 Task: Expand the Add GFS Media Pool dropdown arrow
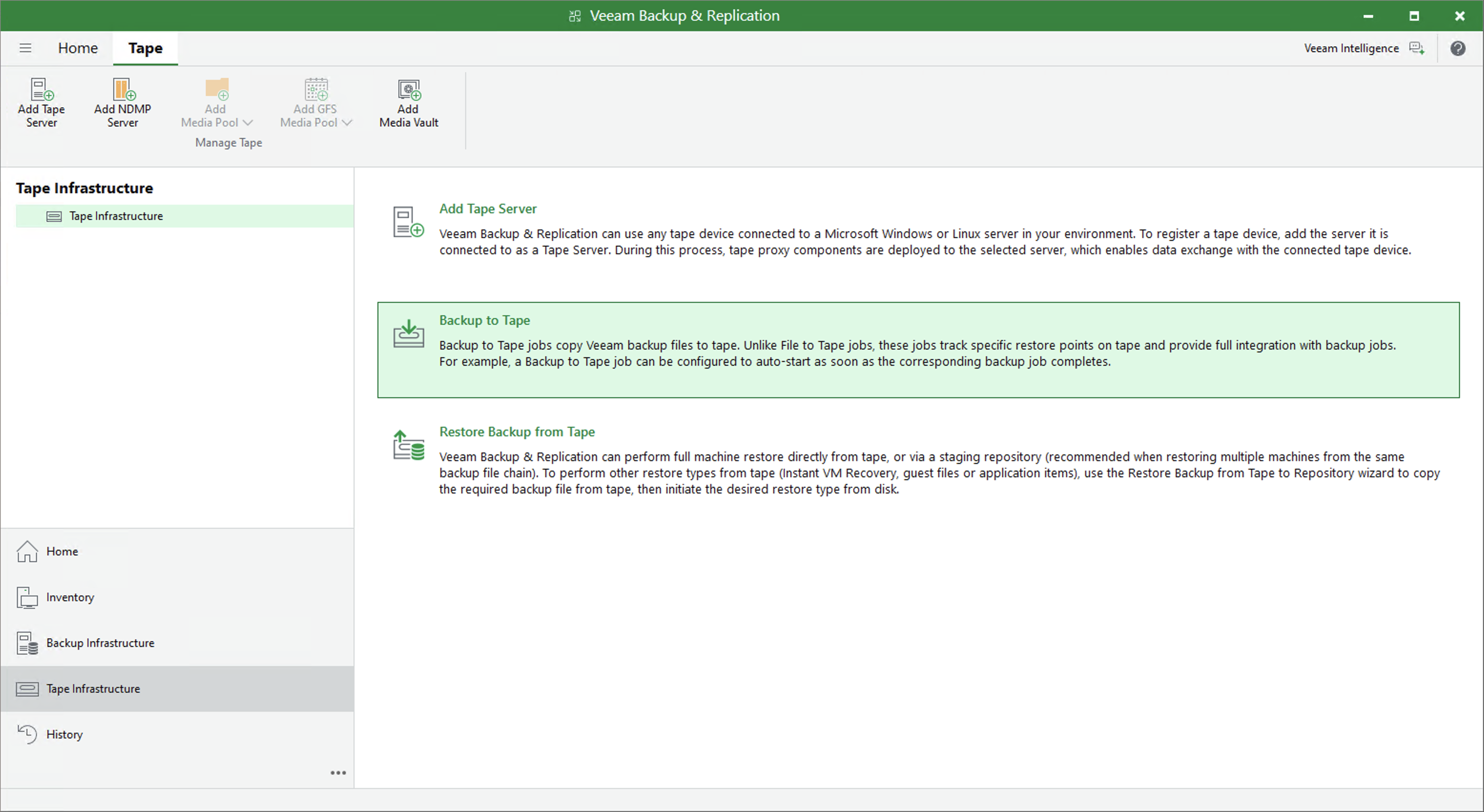(x=347, y=123)
